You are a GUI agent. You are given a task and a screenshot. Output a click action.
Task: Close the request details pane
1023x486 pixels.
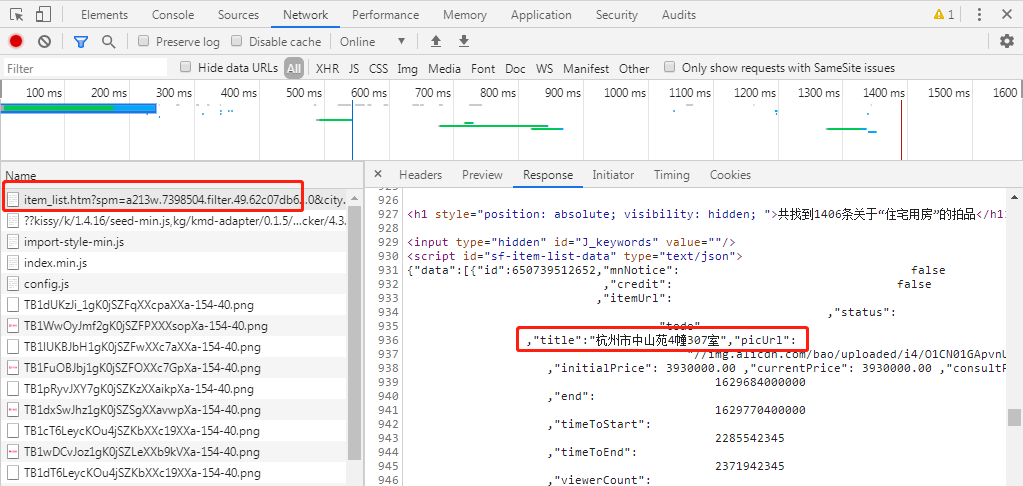pyautogui.click(x=378, y=174)
